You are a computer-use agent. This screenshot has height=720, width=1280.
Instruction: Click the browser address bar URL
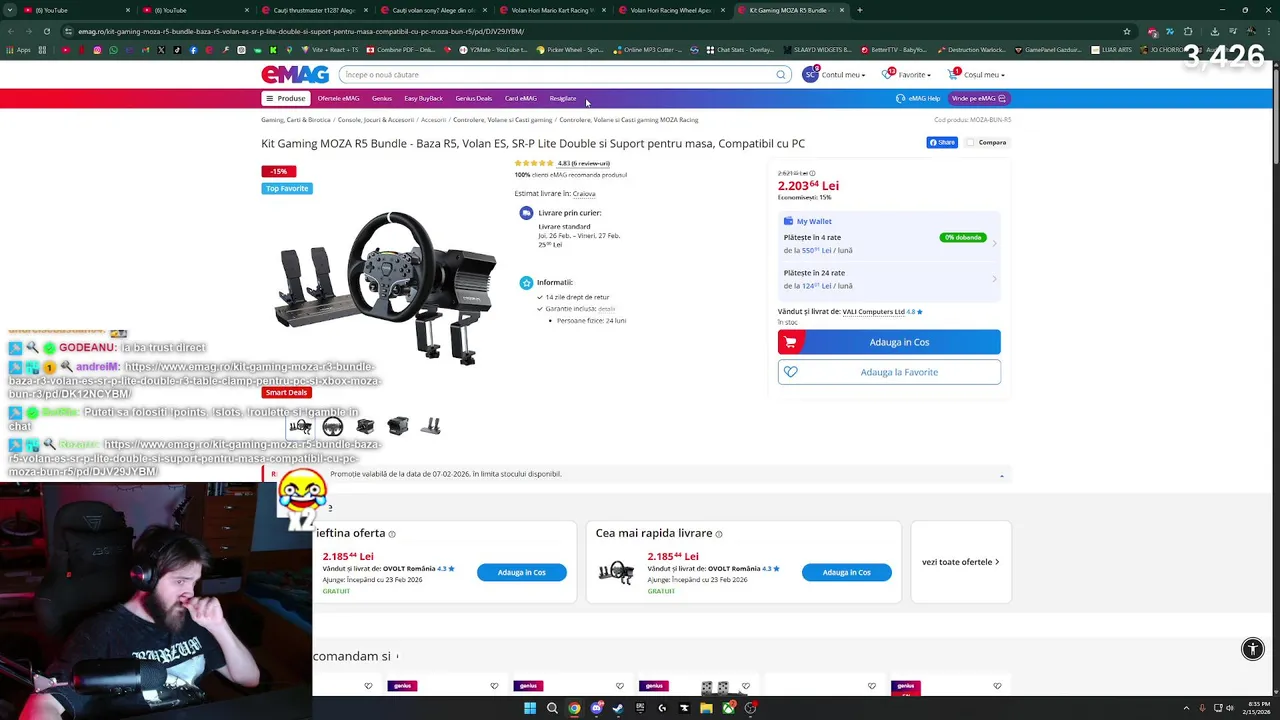coord(300,31)
